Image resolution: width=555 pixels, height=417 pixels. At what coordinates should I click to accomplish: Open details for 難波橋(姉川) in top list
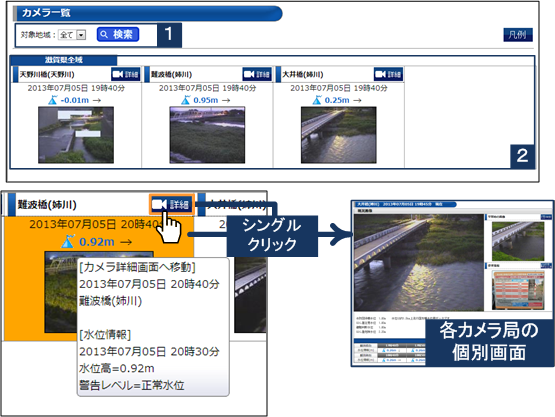tap(257, 74)
